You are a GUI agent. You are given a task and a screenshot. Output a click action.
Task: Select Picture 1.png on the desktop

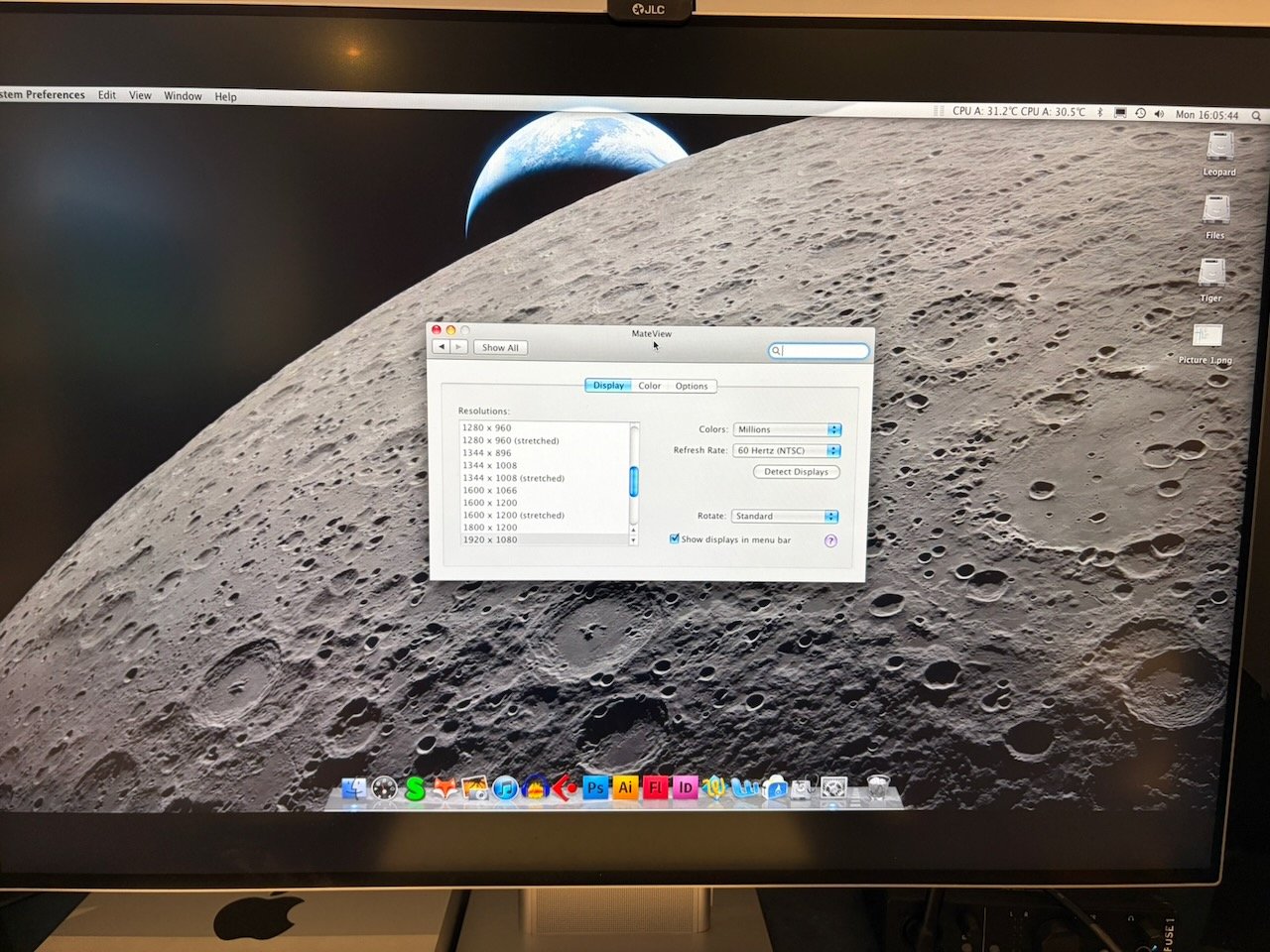[x=1206, y=344]
